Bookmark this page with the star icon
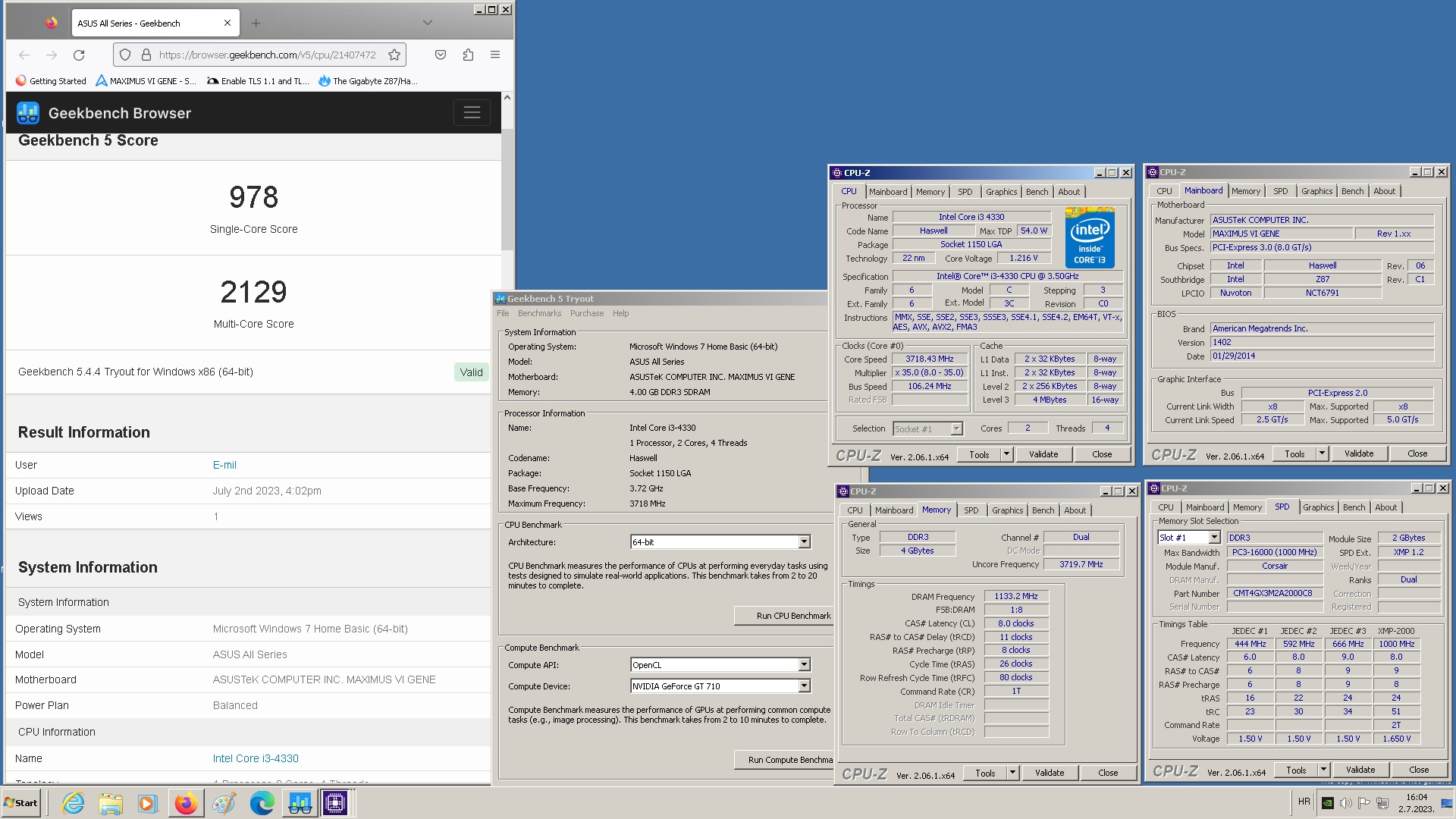 point(394,55)
